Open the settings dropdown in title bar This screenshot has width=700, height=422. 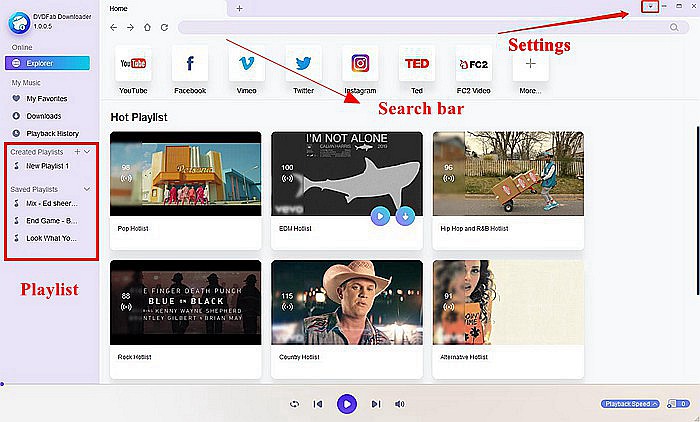click(650, 6)
